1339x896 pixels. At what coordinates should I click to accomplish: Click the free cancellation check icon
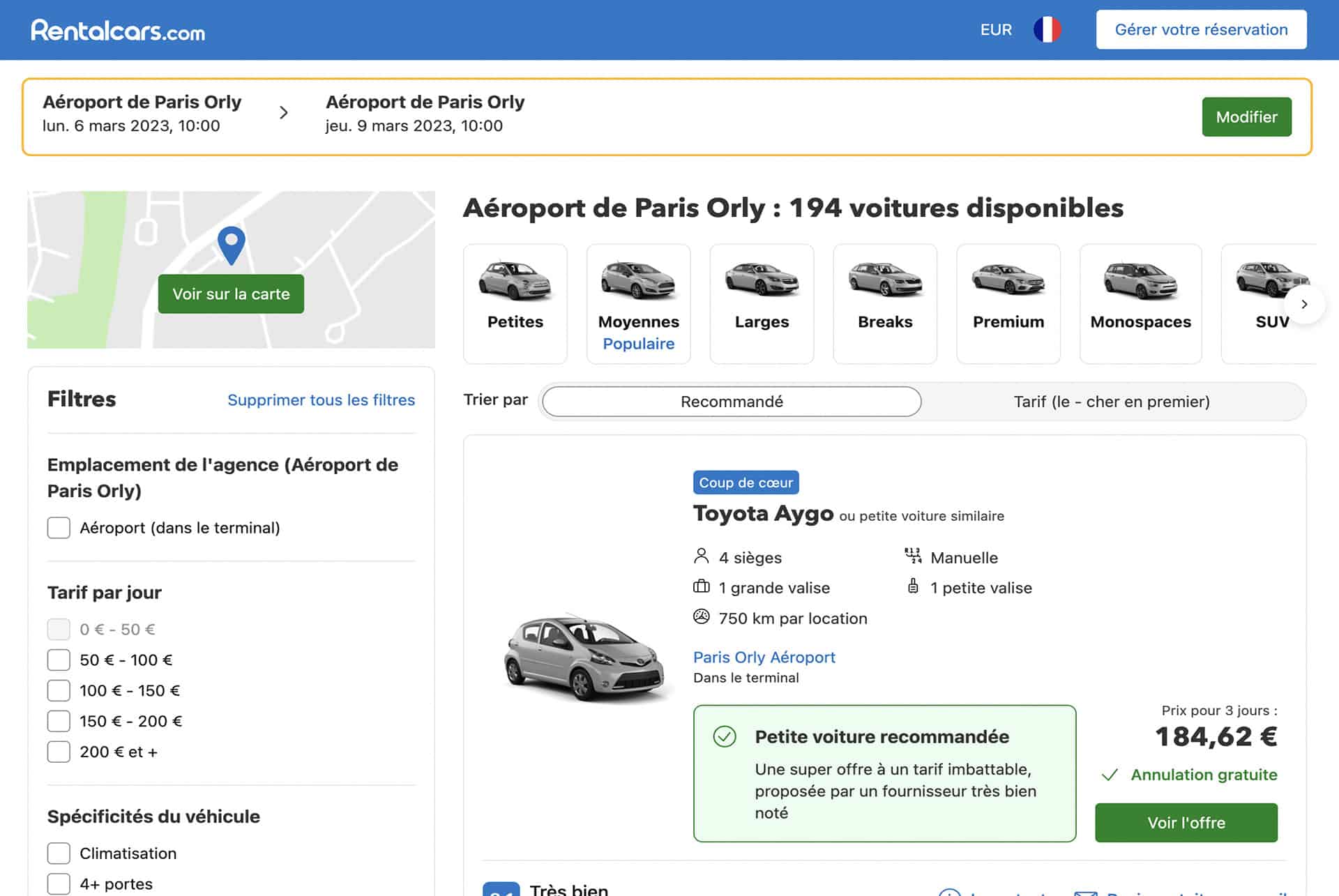click(x=1110, y=775)
